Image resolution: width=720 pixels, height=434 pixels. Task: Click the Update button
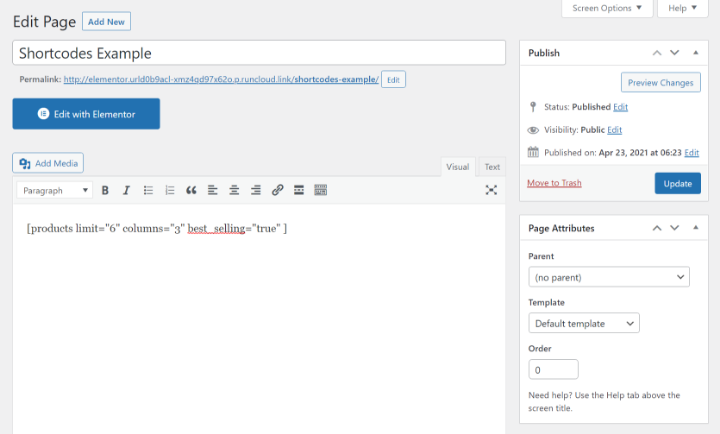[x=677, y=183]
